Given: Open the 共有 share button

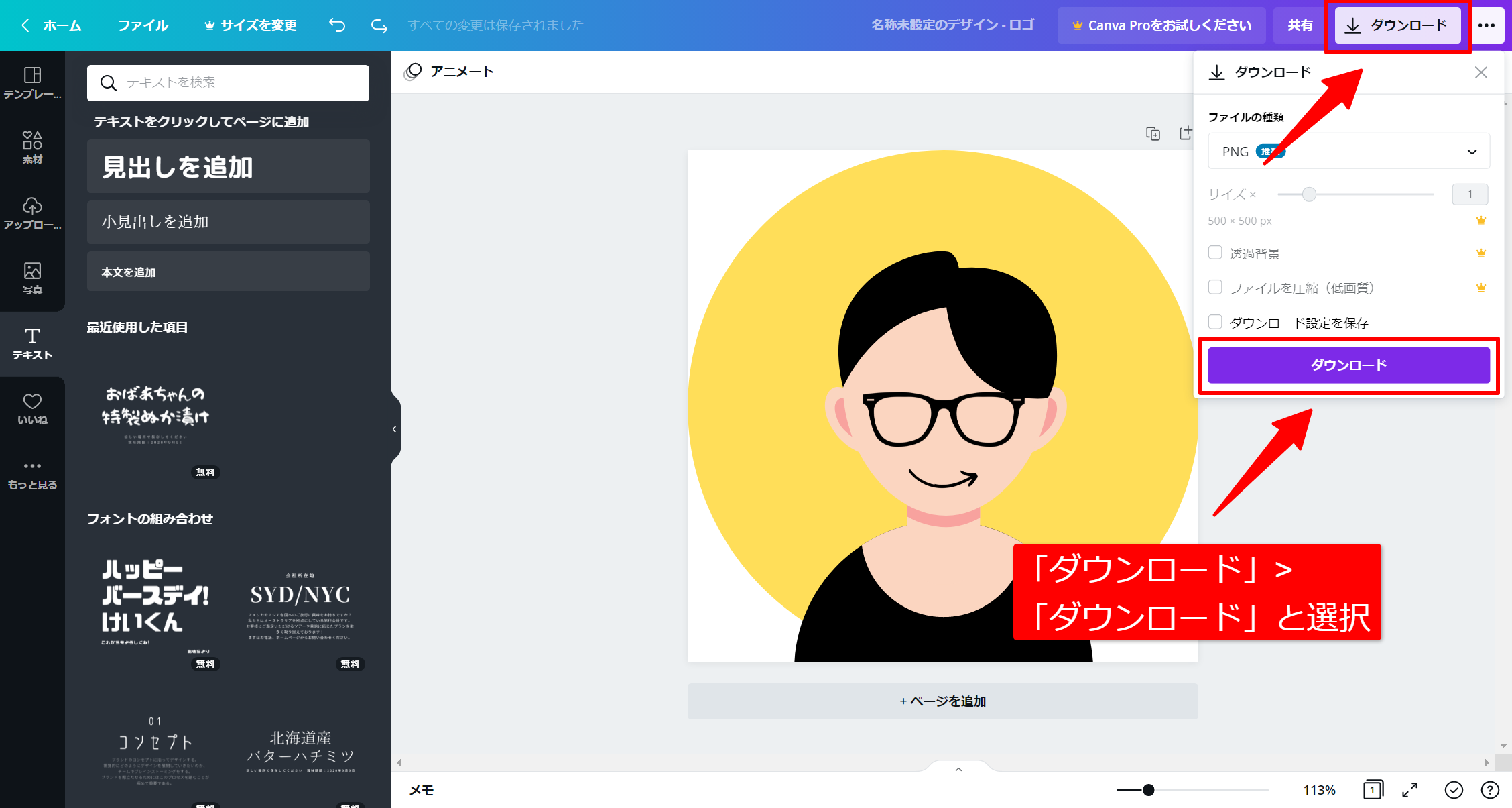Looking at the screenshot, I should [1300, 25].
